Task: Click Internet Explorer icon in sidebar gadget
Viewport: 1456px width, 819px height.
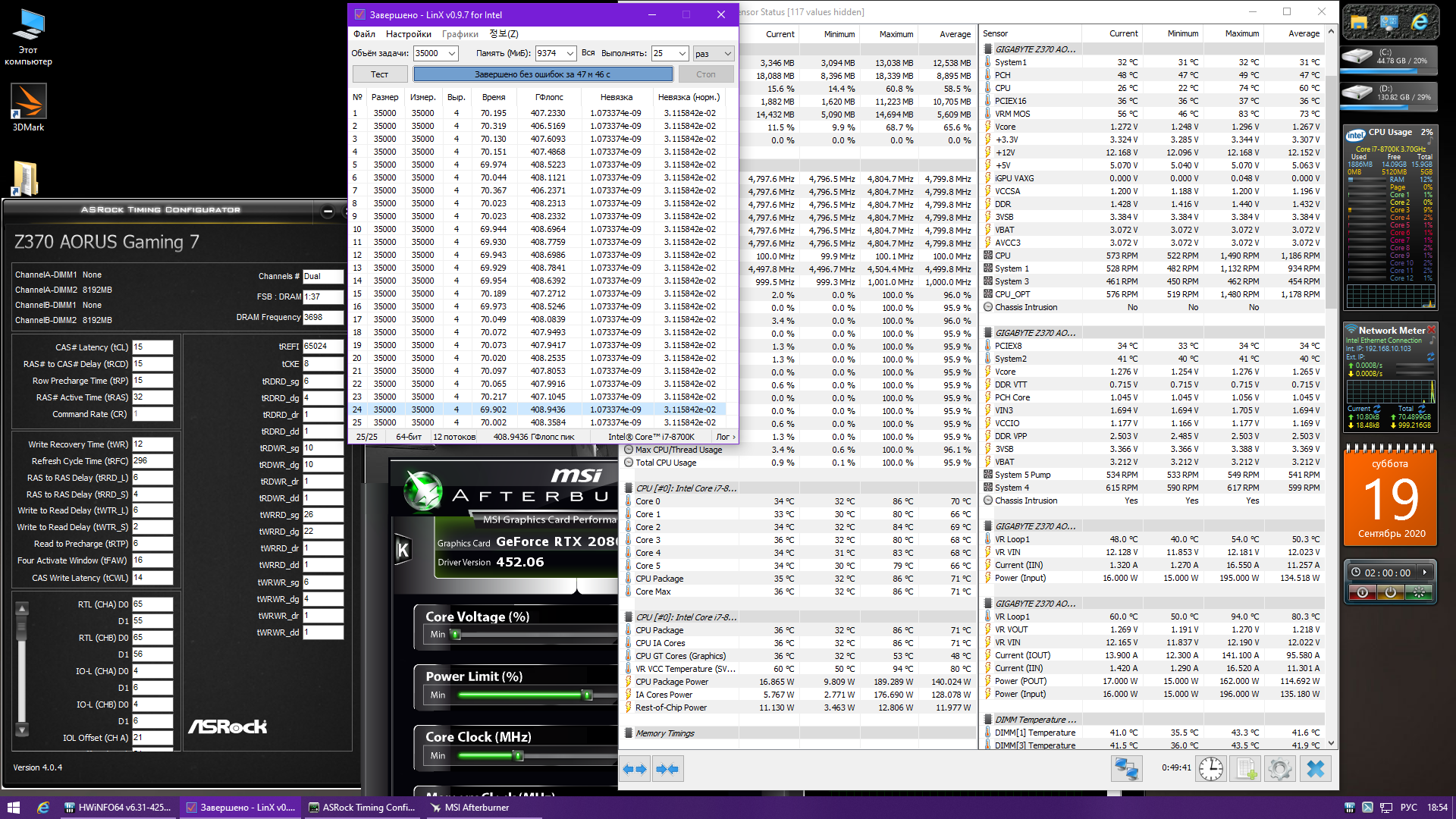Action: click(1420, 24)
